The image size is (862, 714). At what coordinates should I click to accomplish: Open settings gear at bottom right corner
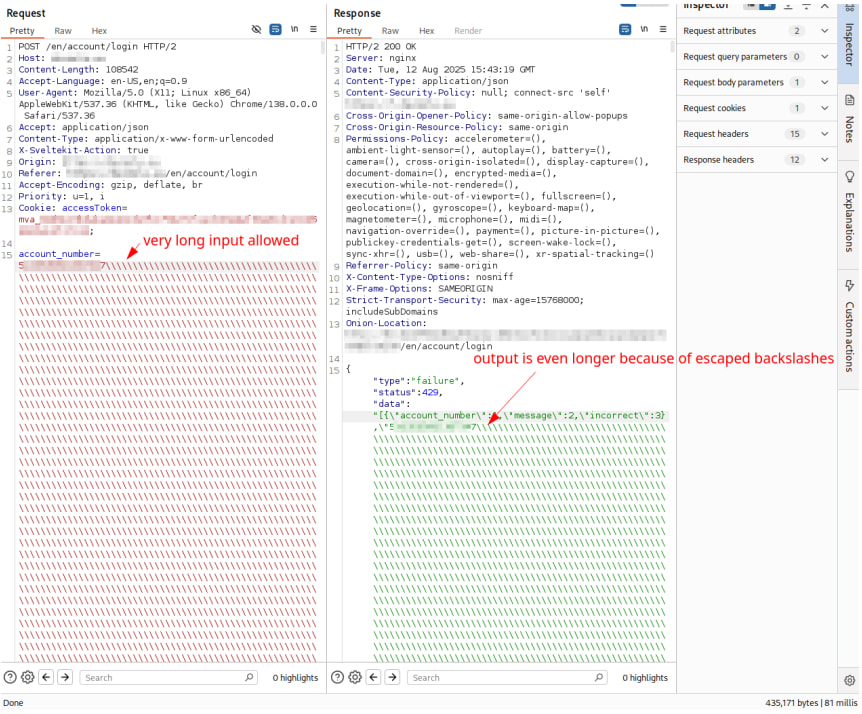click(849, 680)
